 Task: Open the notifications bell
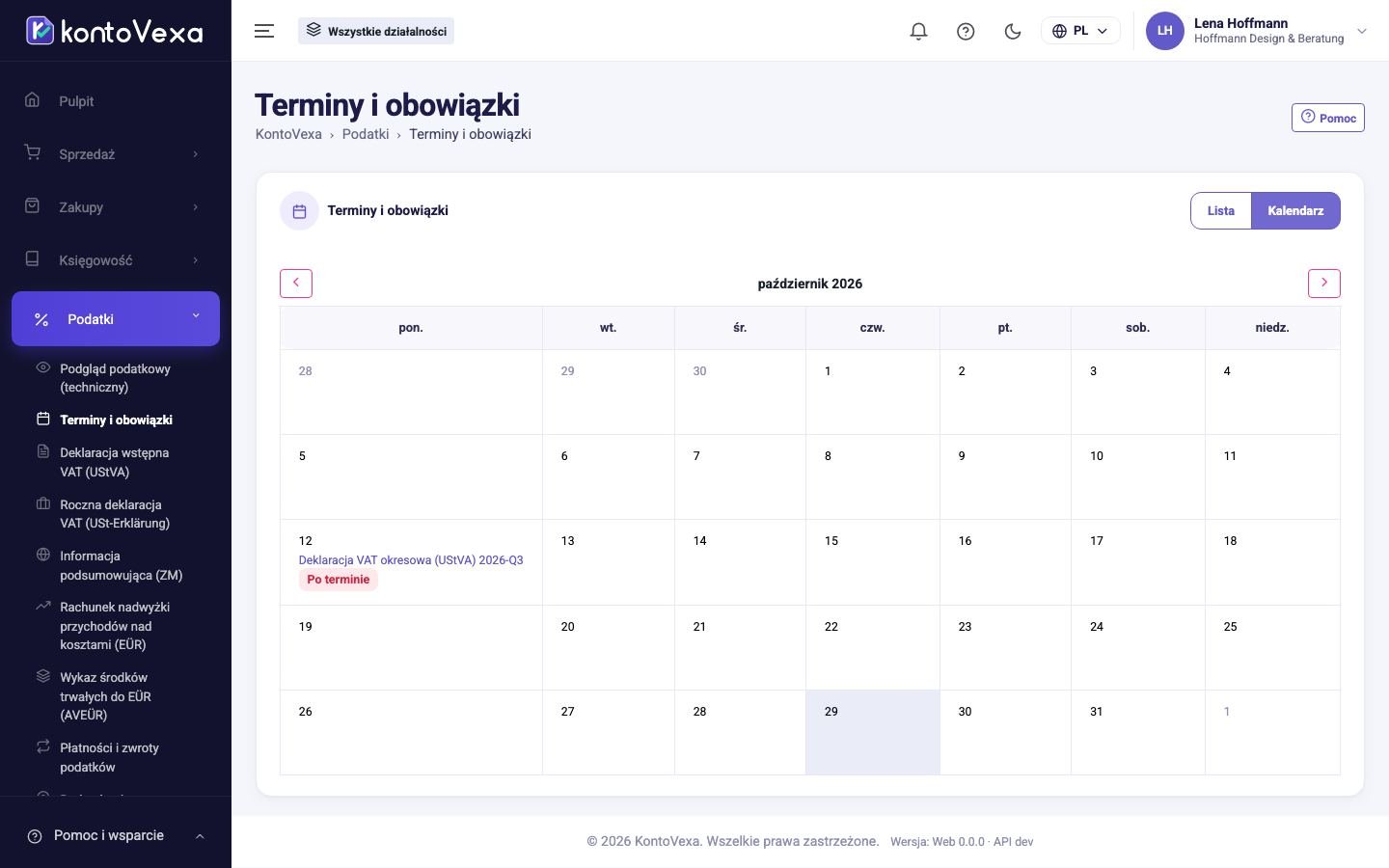pyautogui.click(x=918, y=31)
